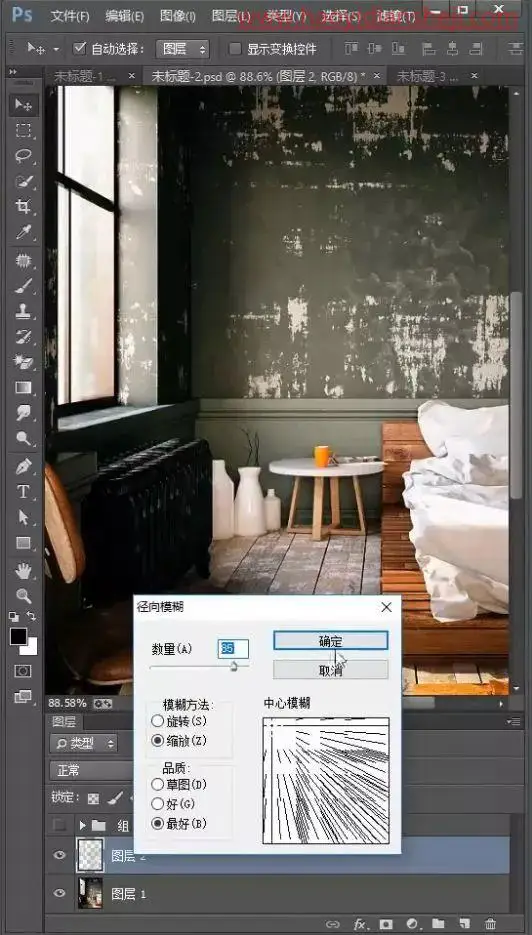Open the 类型 layer filter dropdown
Image resolution: width=532 pixels, height=935 pixels.
click(x=83, y=743)
